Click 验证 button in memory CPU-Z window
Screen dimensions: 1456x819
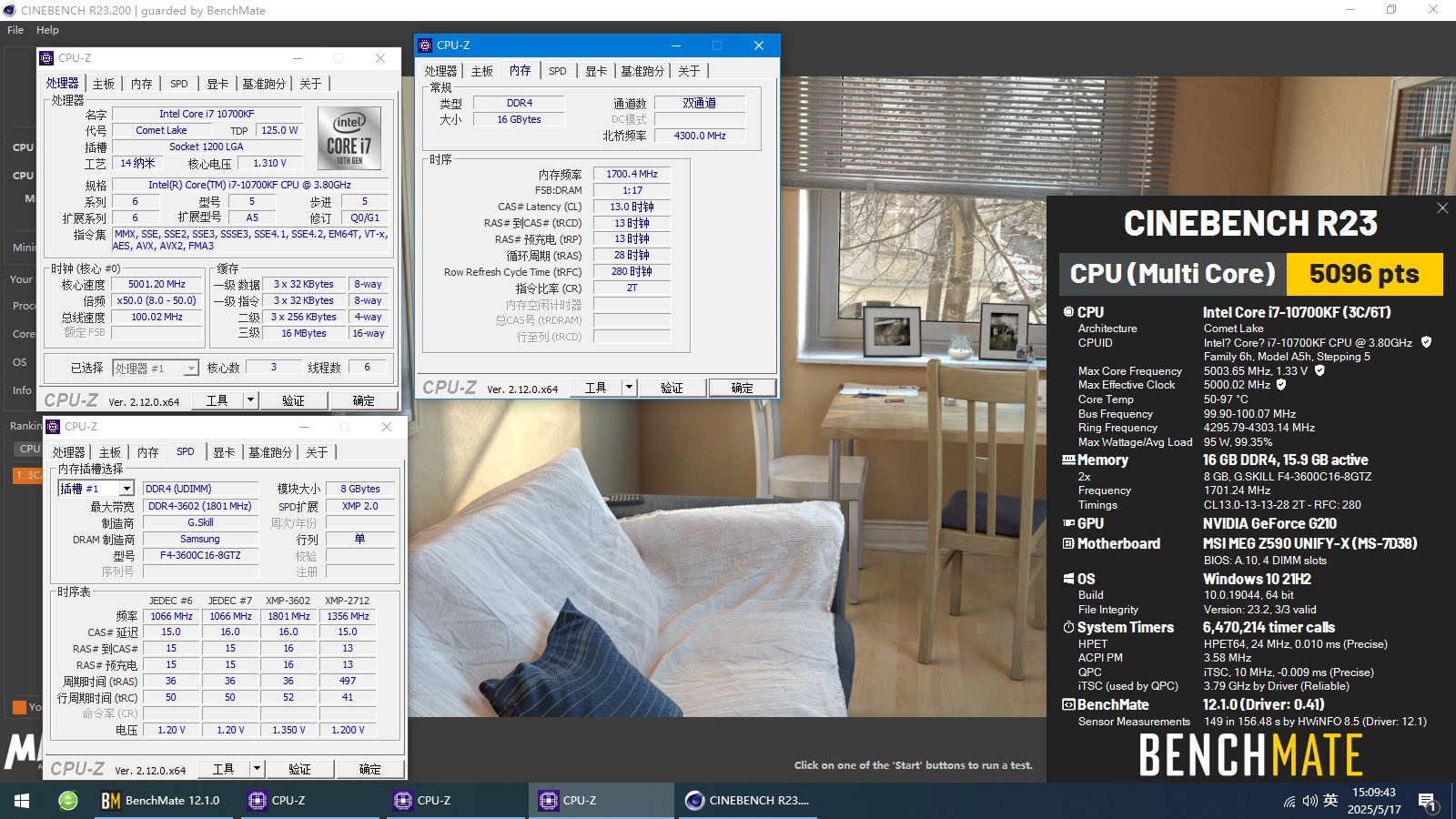672,388
